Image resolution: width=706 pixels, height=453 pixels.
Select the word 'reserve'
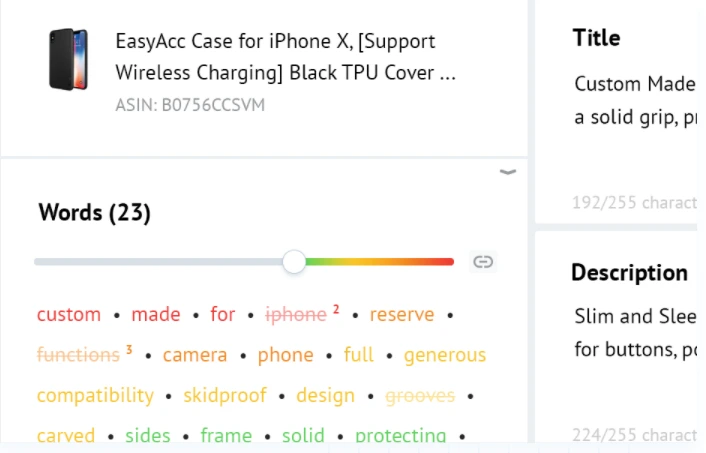pos(402,314)
